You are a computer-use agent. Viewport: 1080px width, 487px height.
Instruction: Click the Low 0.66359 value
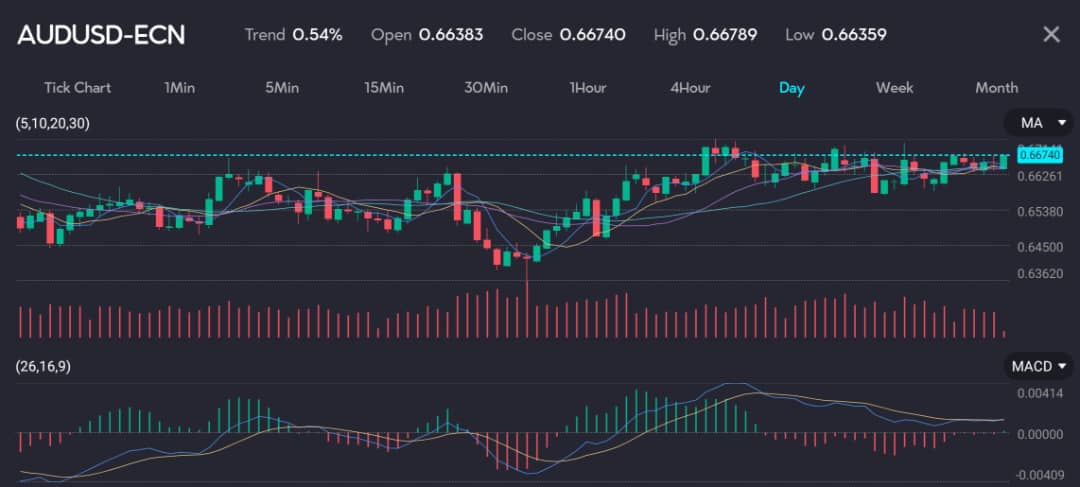[853, 35]
